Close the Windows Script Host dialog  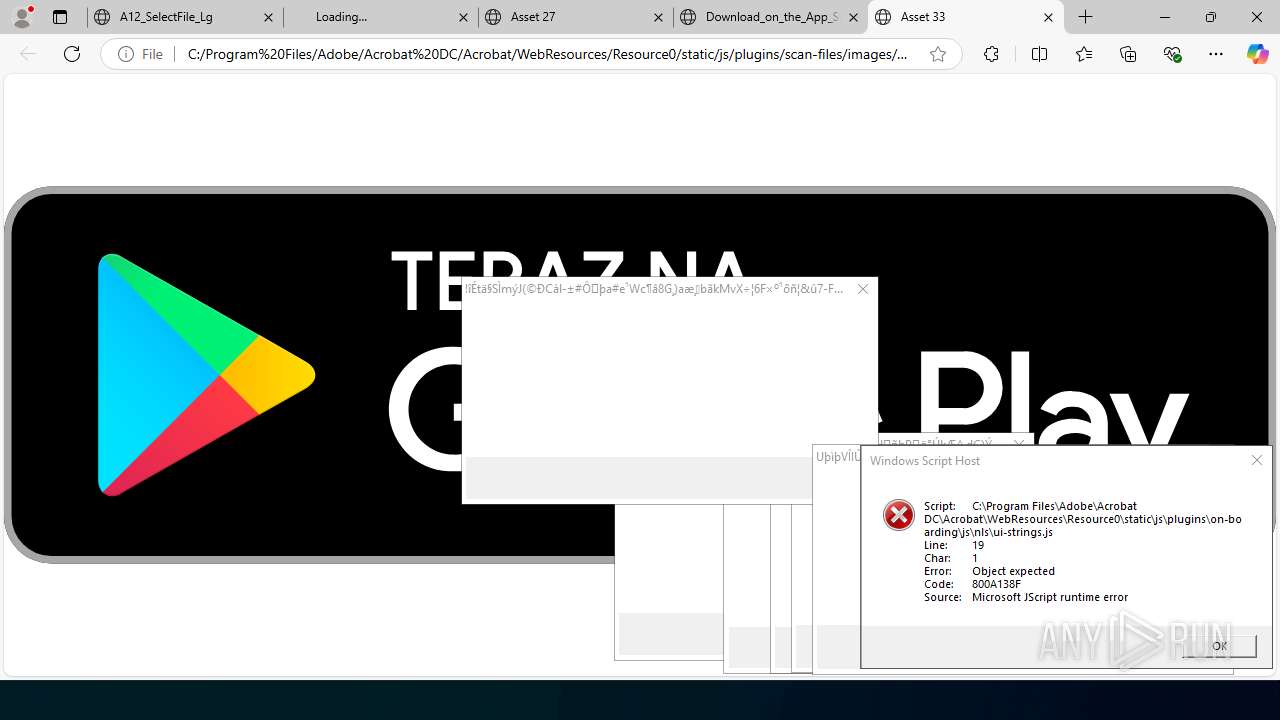point(1257,460)
